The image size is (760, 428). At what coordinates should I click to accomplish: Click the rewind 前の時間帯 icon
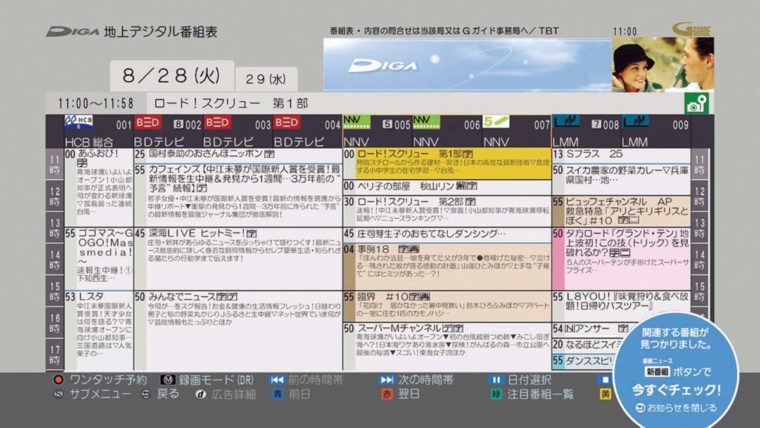tap(277, 380)
